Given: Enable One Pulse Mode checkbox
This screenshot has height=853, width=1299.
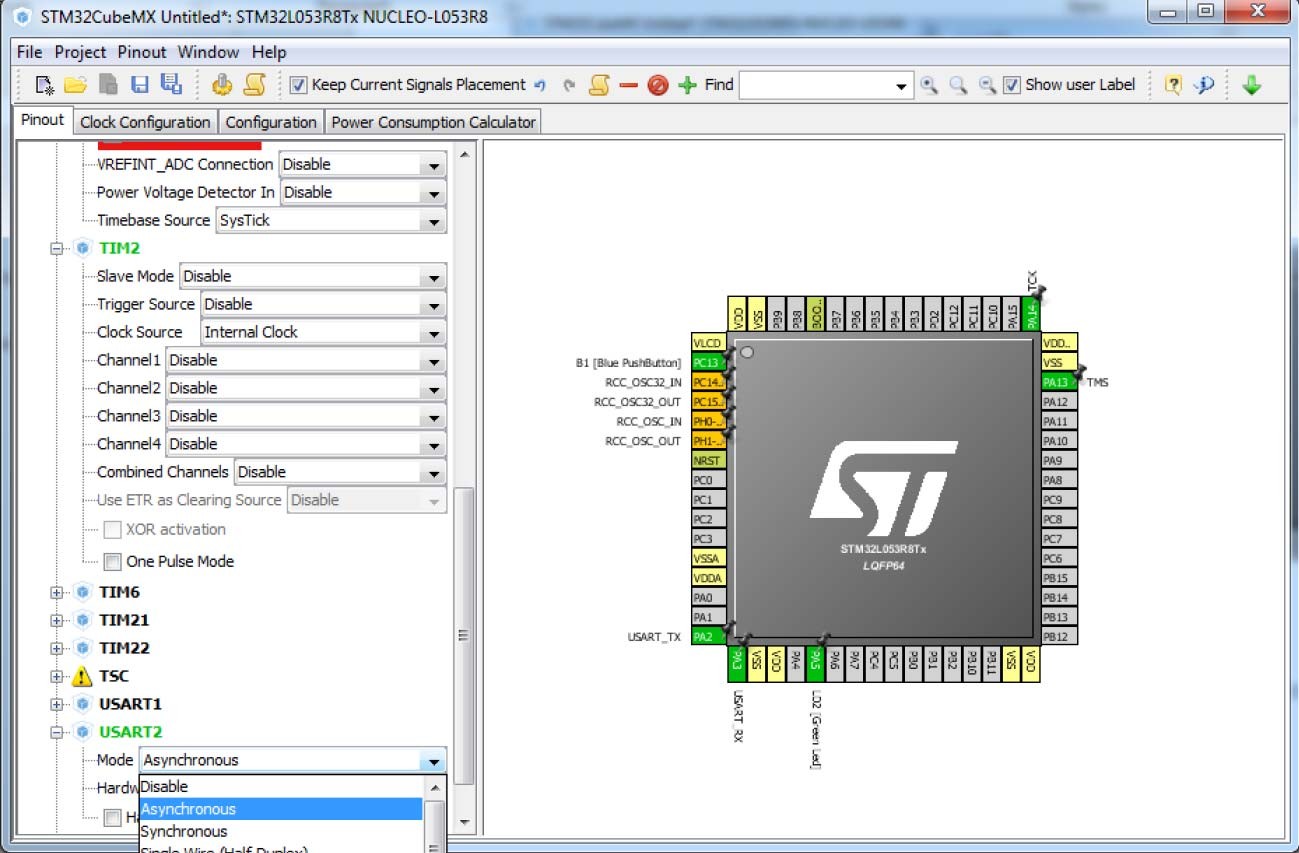Looking at the screenshot, I should 113,562.
